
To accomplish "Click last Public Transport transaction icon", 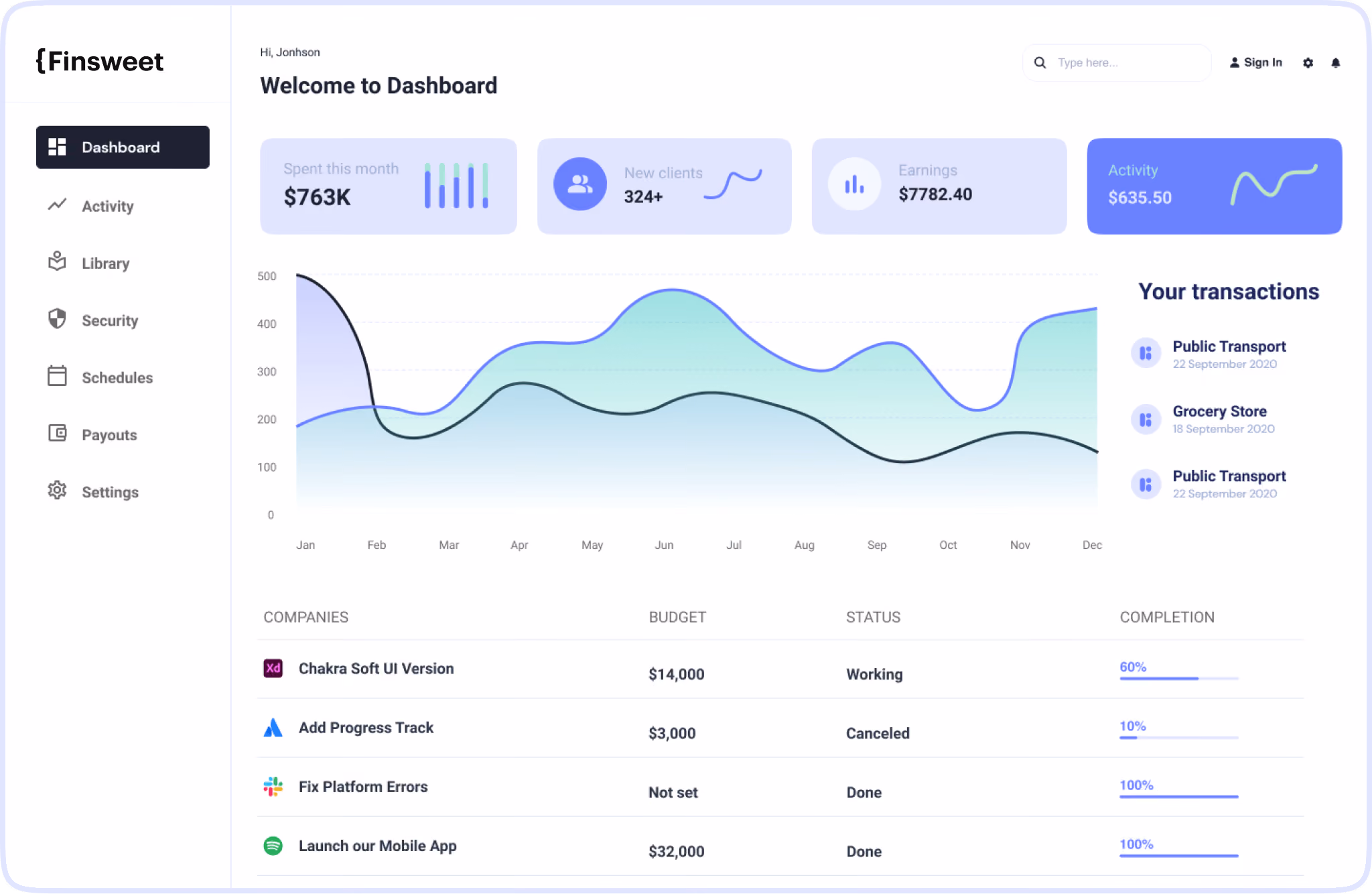I will click(1146, 484).
